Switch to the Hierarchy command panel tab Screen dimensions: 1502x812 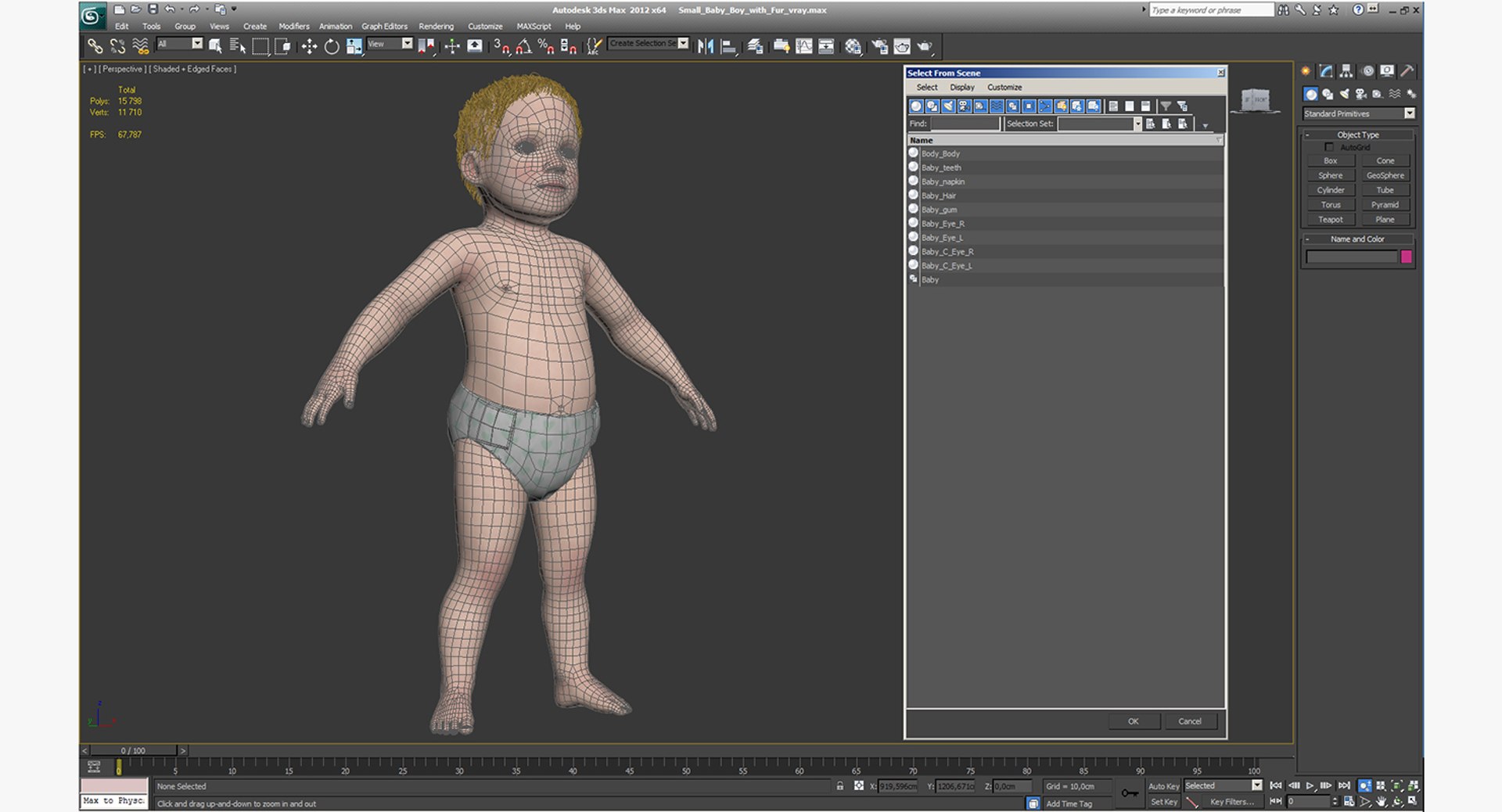[1346, 71]
